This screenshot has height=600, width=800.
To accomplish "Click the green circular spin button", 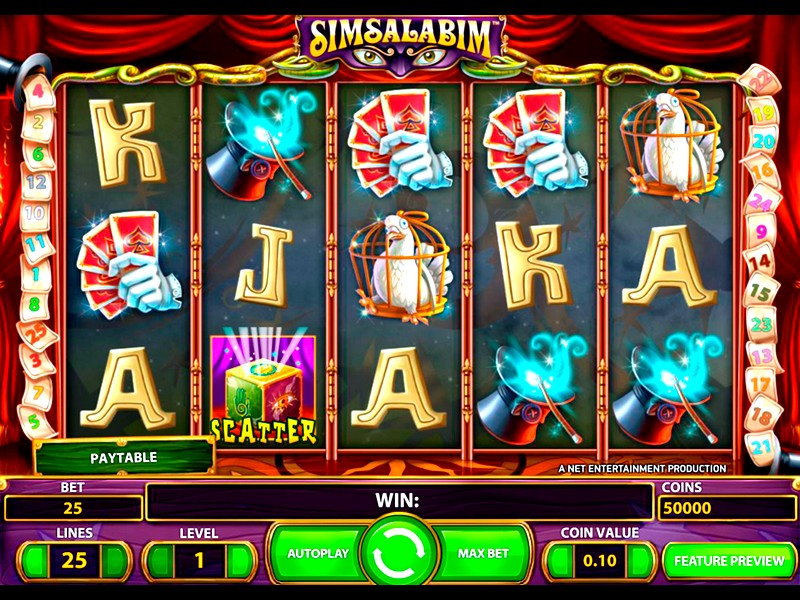I will click(398, 553).
